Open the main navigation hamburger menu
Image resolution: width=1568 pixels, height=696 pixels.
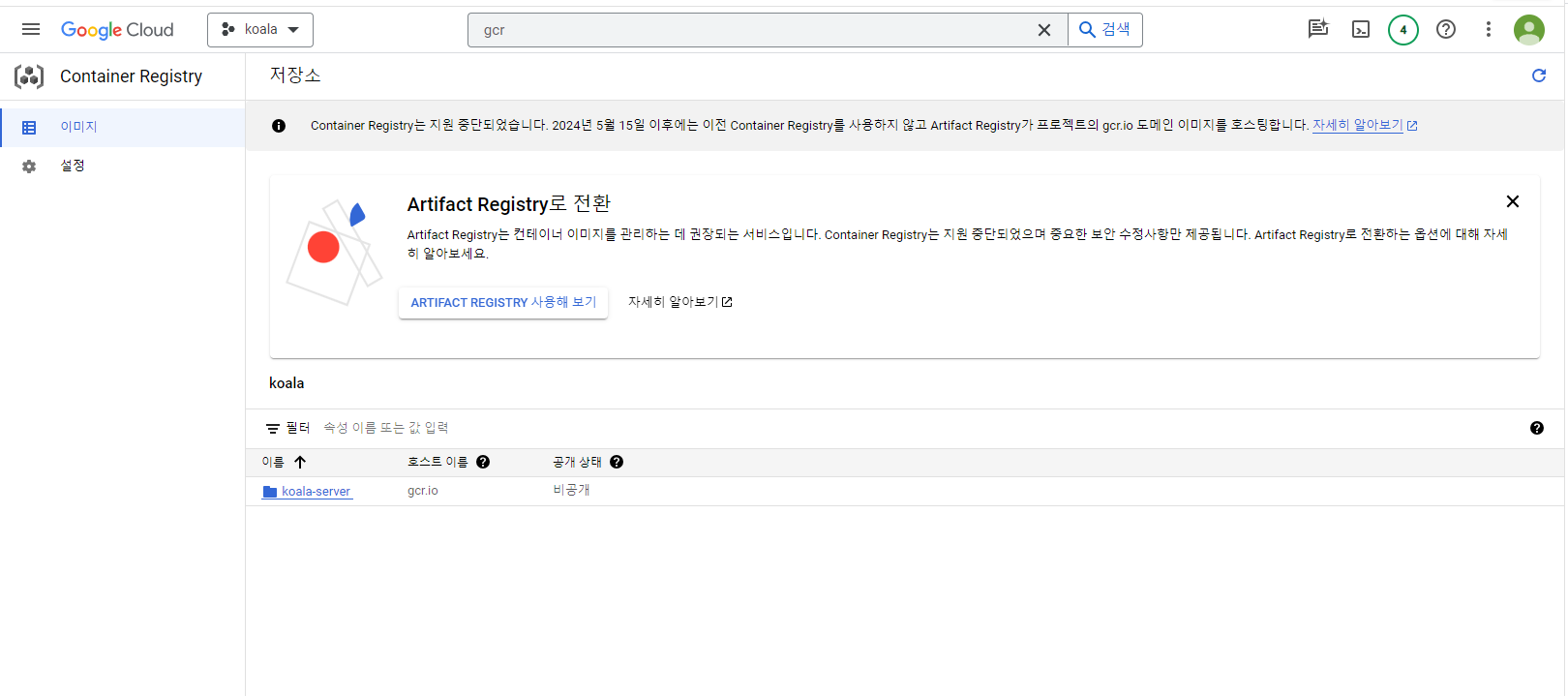31,29
